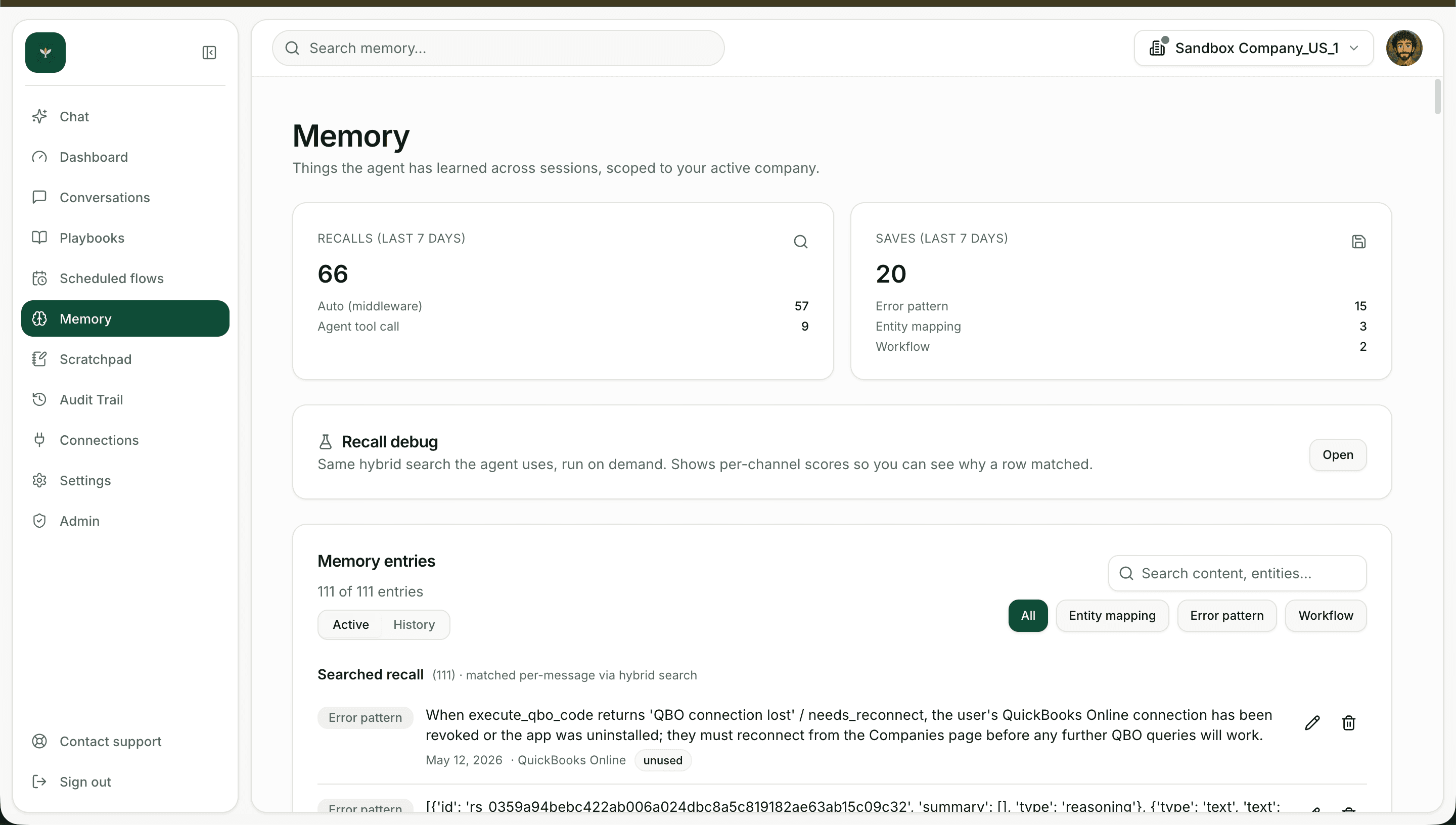The height and width of the screenshot is (825, 1456).
Task: Click the Recalls card magnifier icon
Action: [800, 242]
